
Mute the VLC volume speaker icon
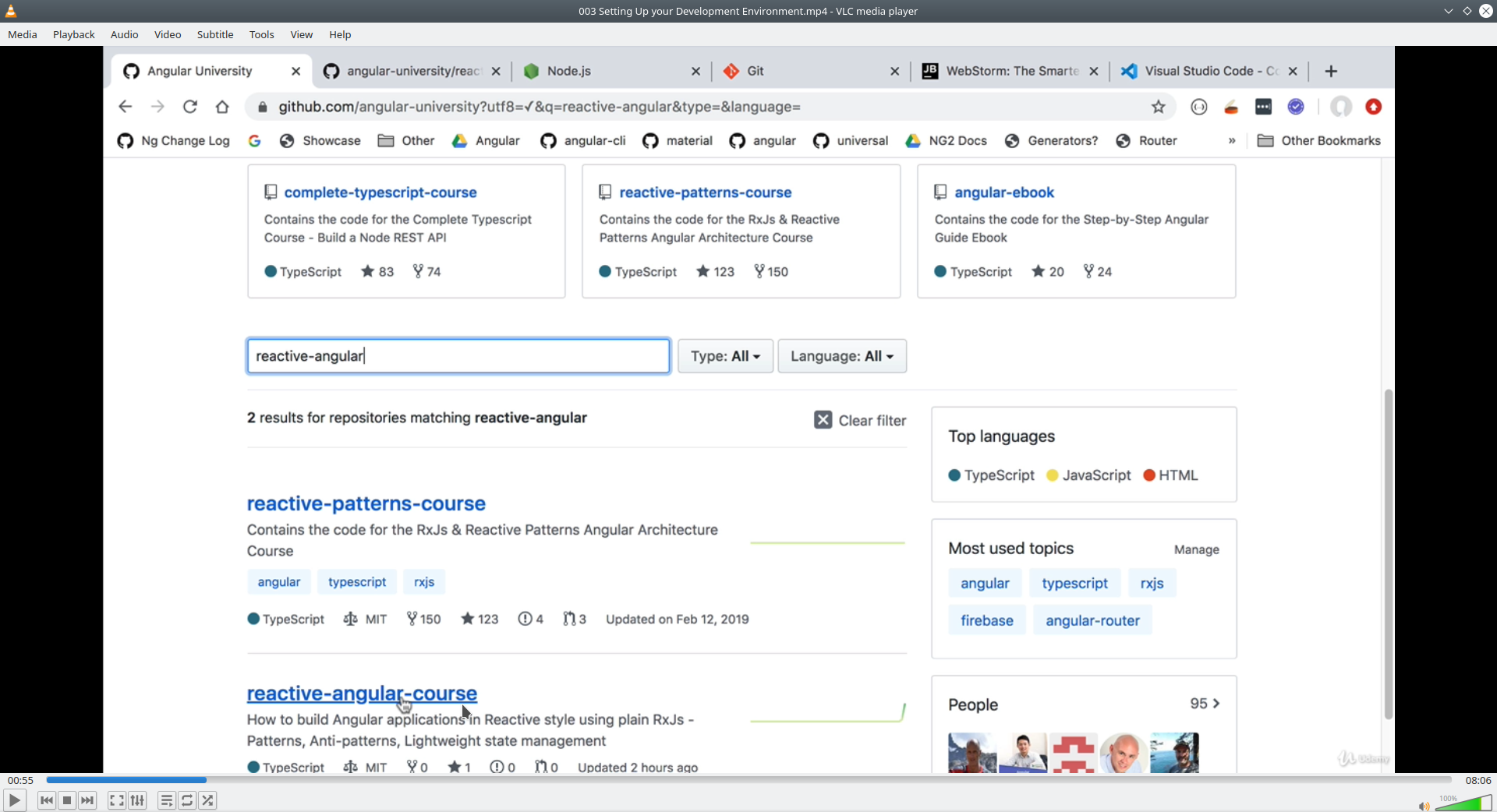click(1424, 806)
